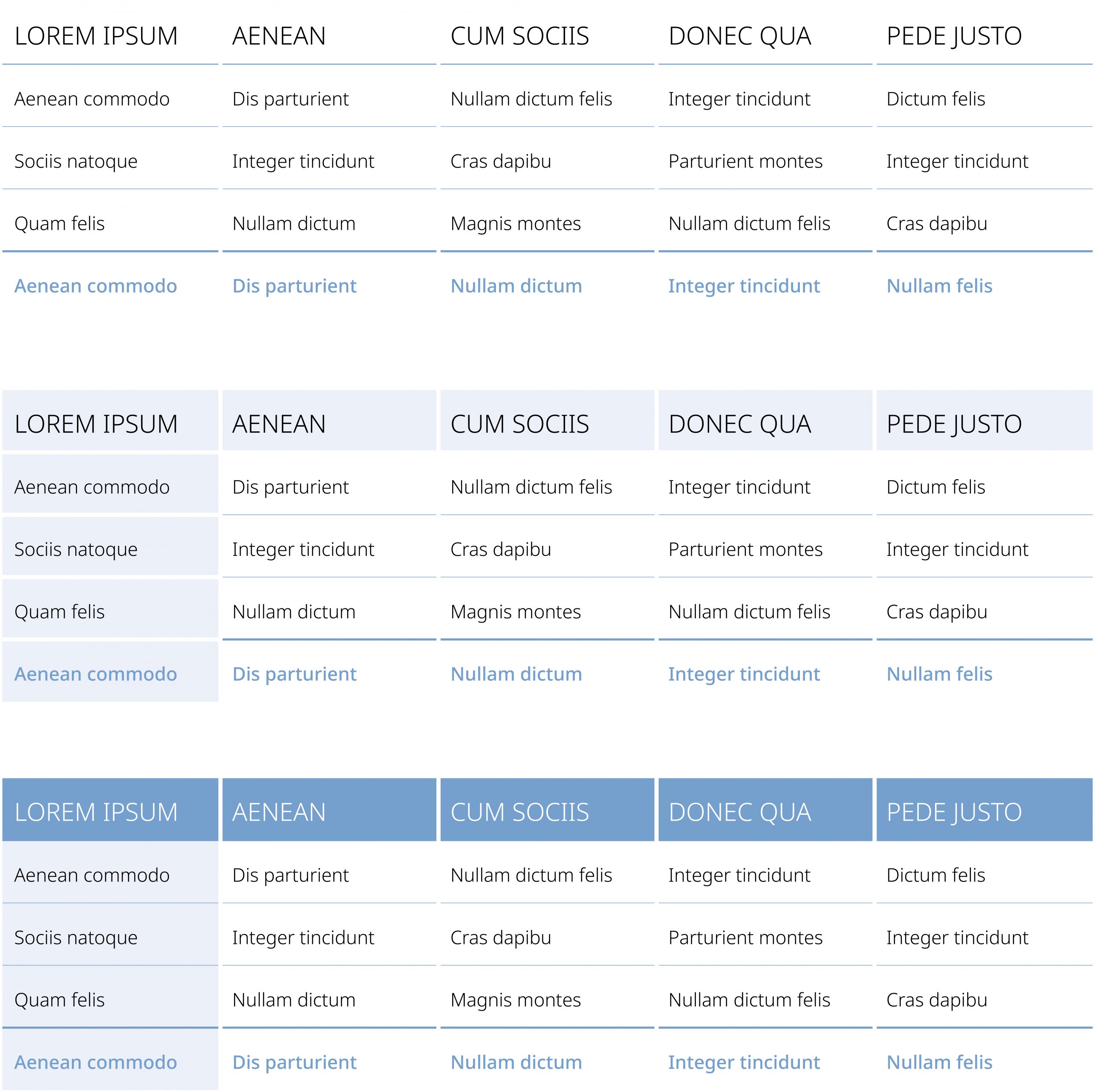Image resolution: width=1095 pixels, height=1092 pixels.
Task: Click bold Integer tincidunt footer link in bottom table
Action: coord(743,1062)
